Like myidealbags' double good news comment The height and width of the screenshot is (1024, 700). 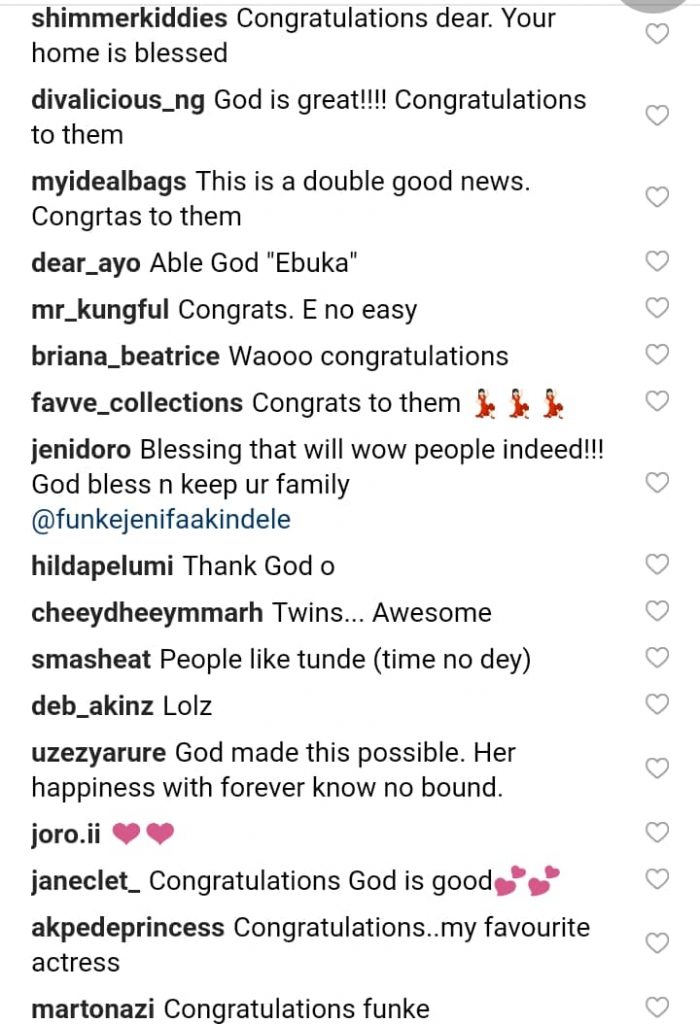point(656,197)
